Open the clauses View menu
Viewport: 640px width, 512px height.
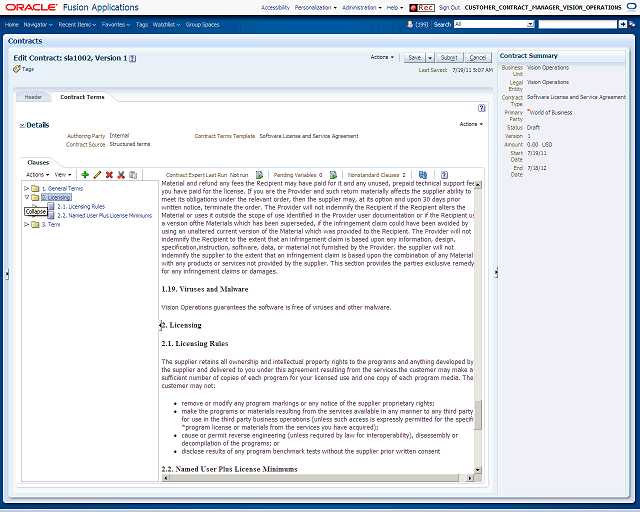pos(63,175)
